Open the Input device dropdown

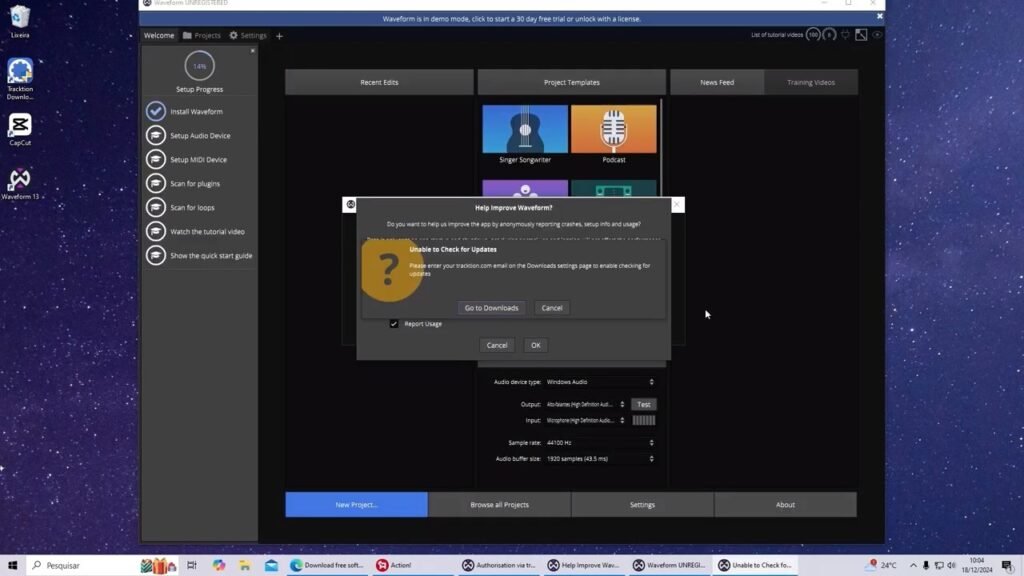coord(585,421)
